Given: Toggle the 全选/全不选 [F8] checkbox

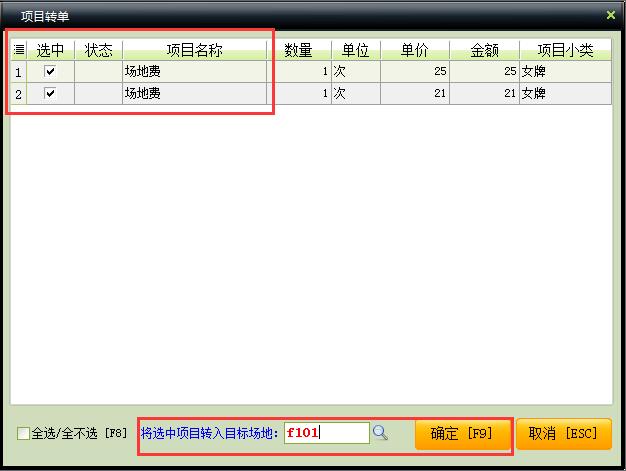Looking at the screenshot, I should (x=23, y=433).
